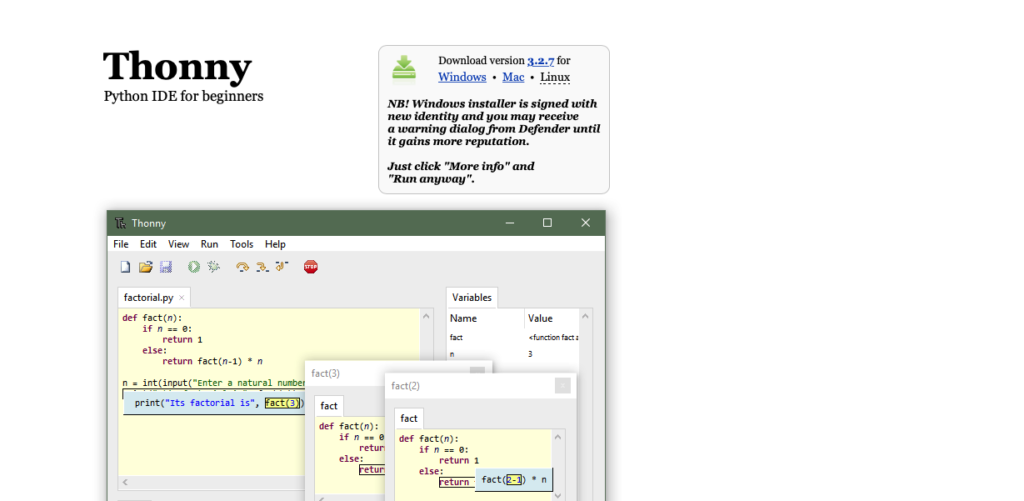Viewport: 1024px width, 501px height.
Task: Click fact(2) window scroll up arrow
Action: tap(557, 437)
